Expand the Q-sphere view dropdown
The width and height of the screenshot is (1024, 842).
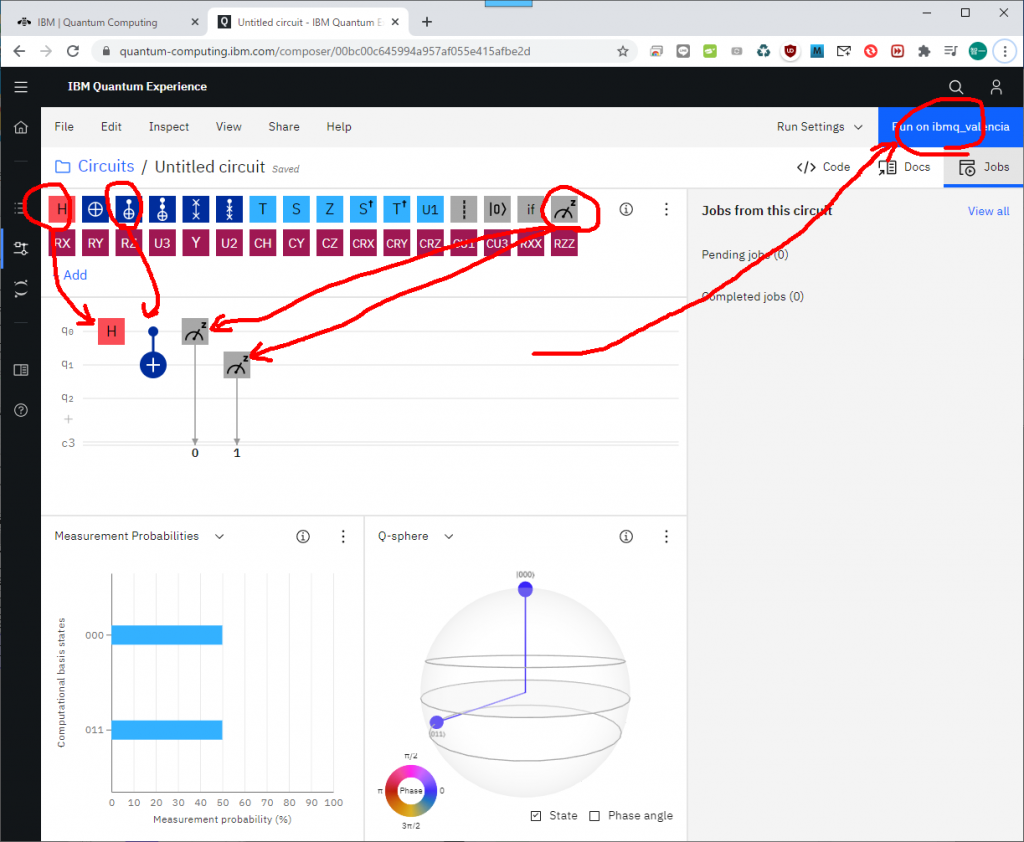pyautogui.click(x=449, y=537)
